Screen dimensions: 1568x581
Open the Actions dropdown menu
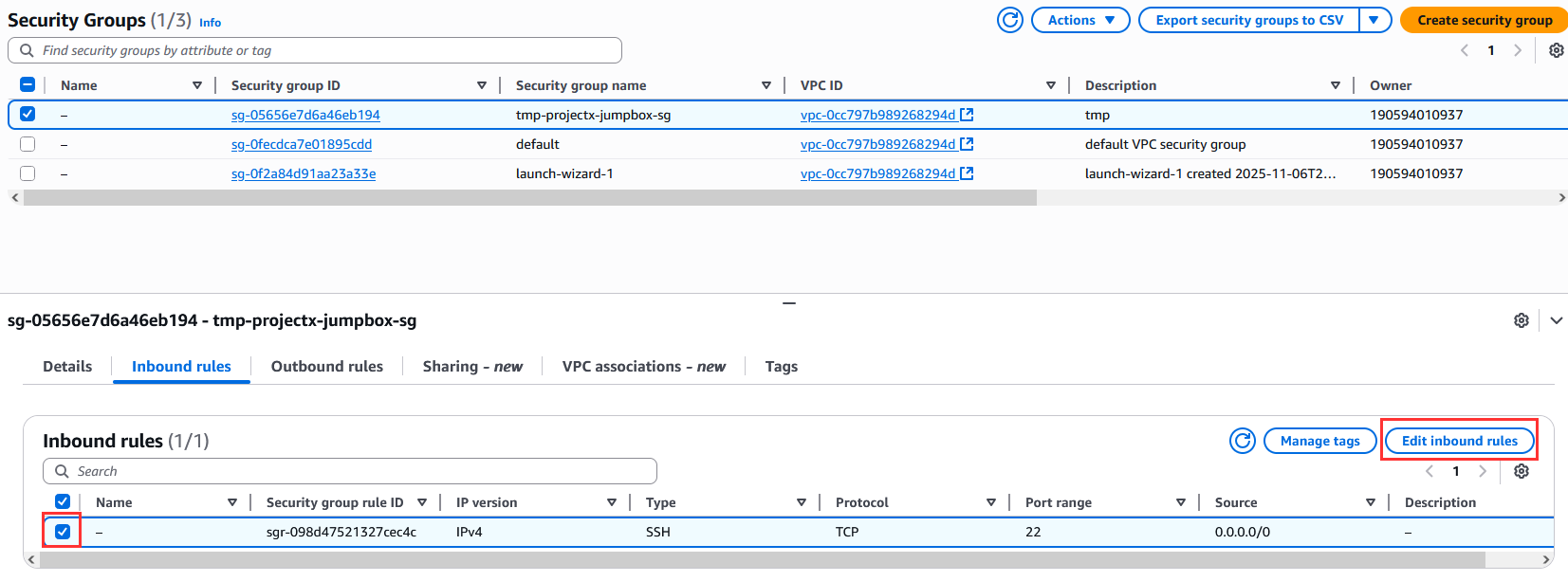(1080, 20)
